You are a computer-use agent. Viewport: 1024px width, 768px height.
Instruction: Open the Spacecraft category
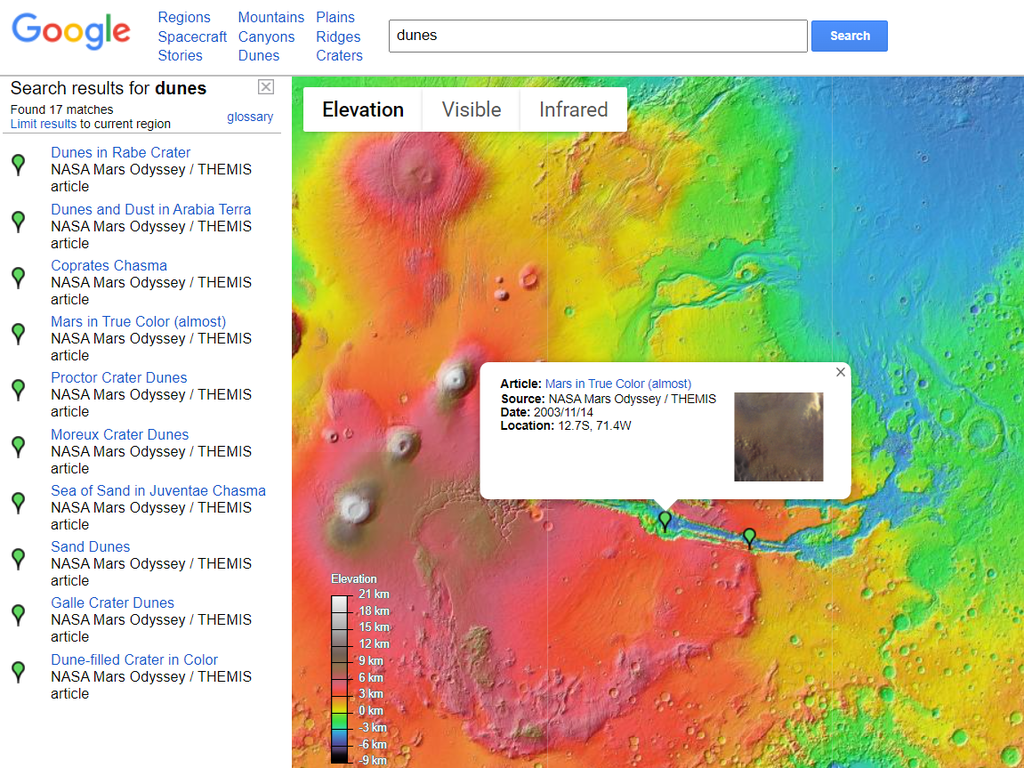tap(192, 37)
